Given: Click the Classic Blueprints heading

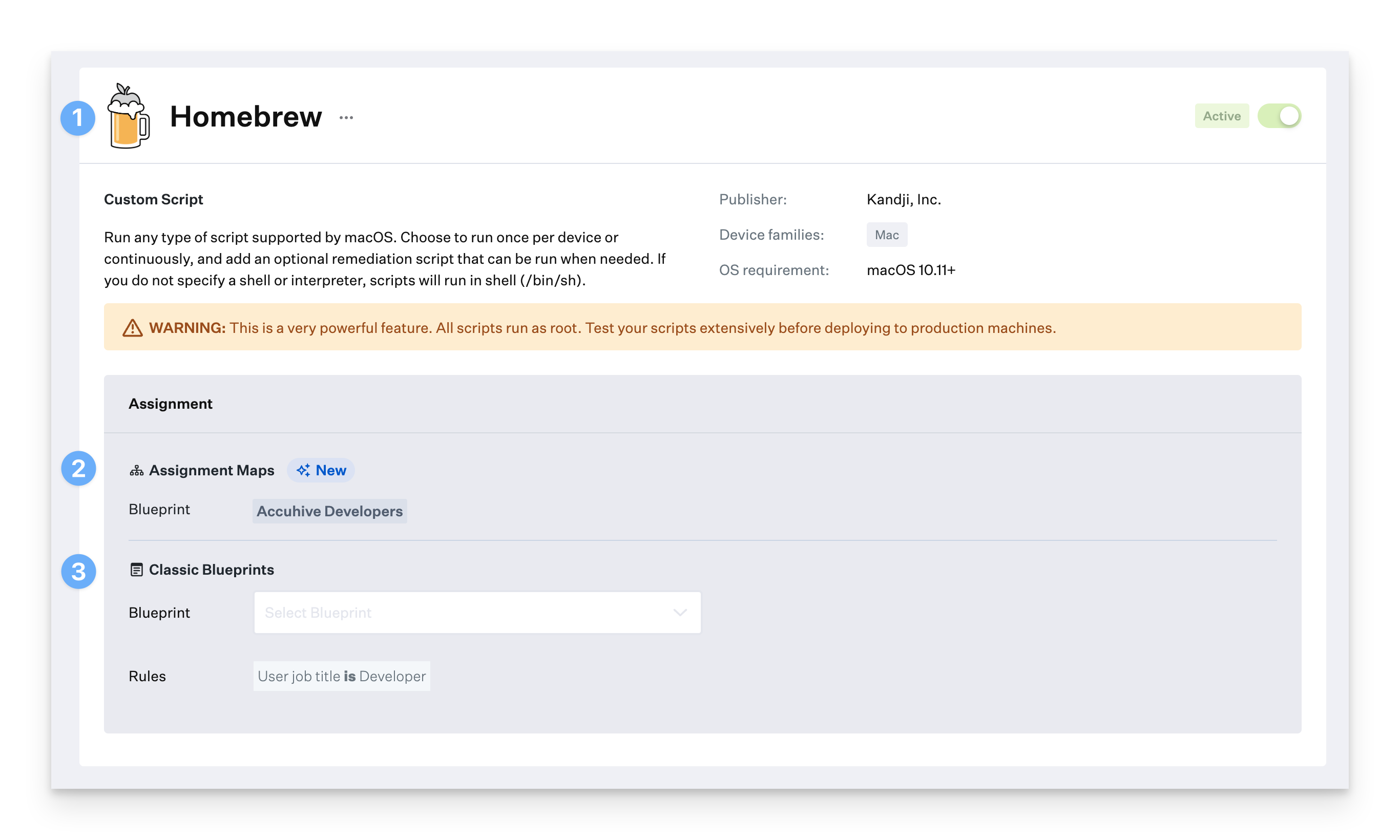Looking at the screenshot, I should pos(211,570).
